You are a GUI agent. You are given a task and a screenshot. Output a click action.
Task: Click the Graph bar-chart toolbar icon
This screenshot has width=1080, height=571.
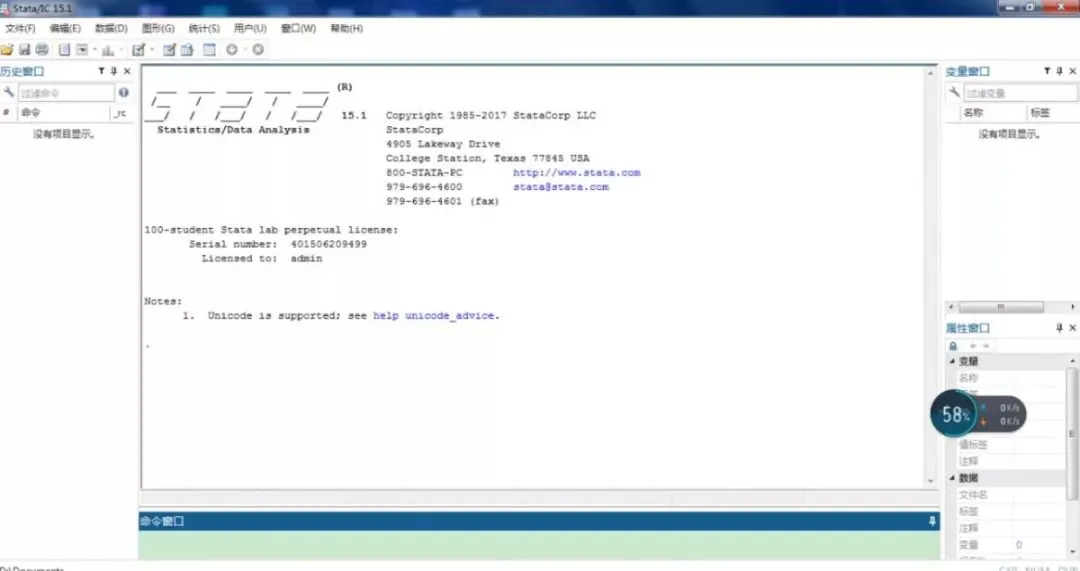108,50
